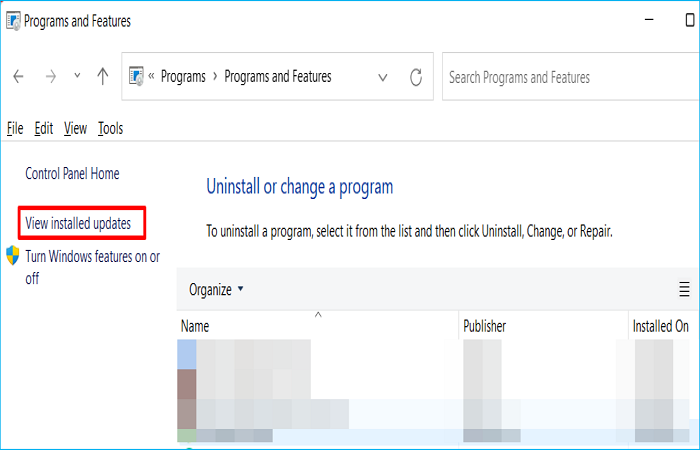Go forward with the right arrow button
The image size is (700, 450).
pyautogui.click(x=50, y=77)
